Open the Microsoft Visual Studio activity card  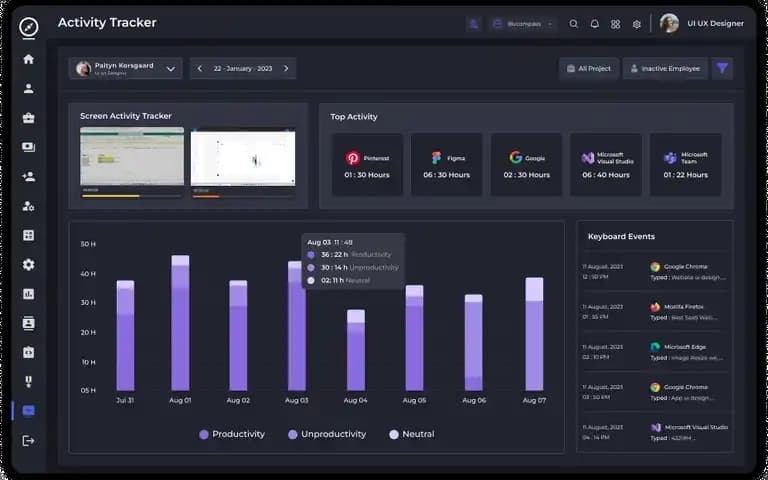606,165
